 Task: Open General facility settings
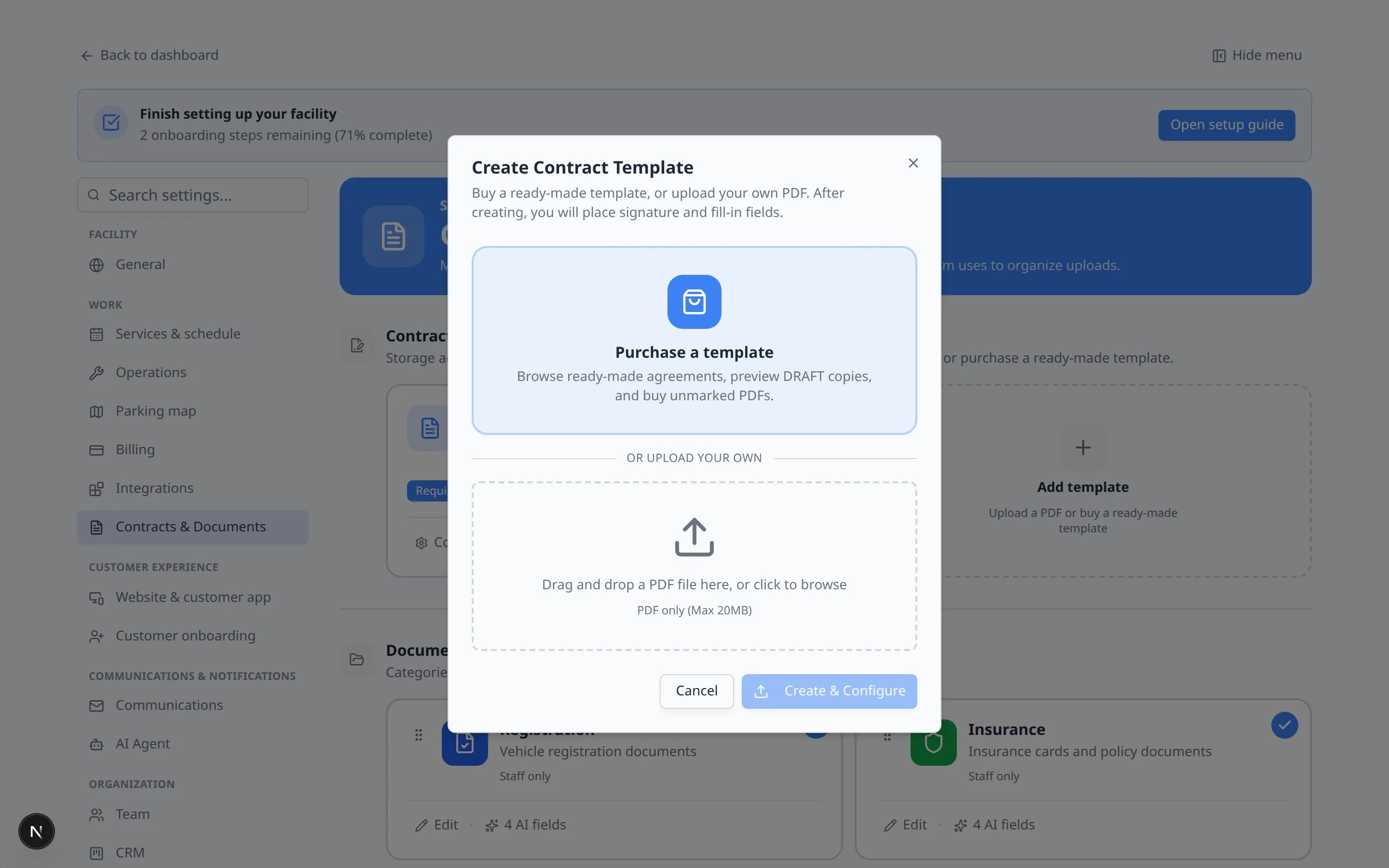click(193, 265)
